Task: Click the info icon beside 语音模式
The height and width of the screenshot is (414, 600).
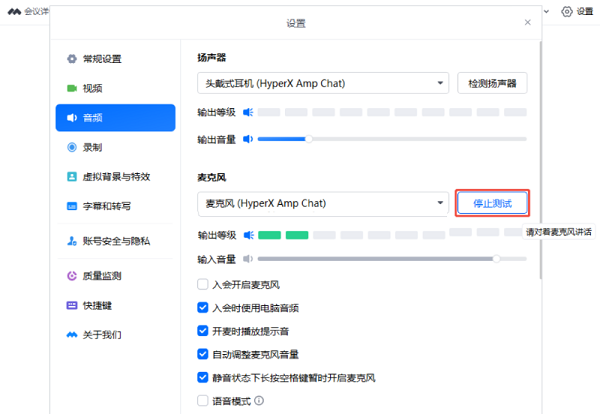Action: click(x=259, y=401)
